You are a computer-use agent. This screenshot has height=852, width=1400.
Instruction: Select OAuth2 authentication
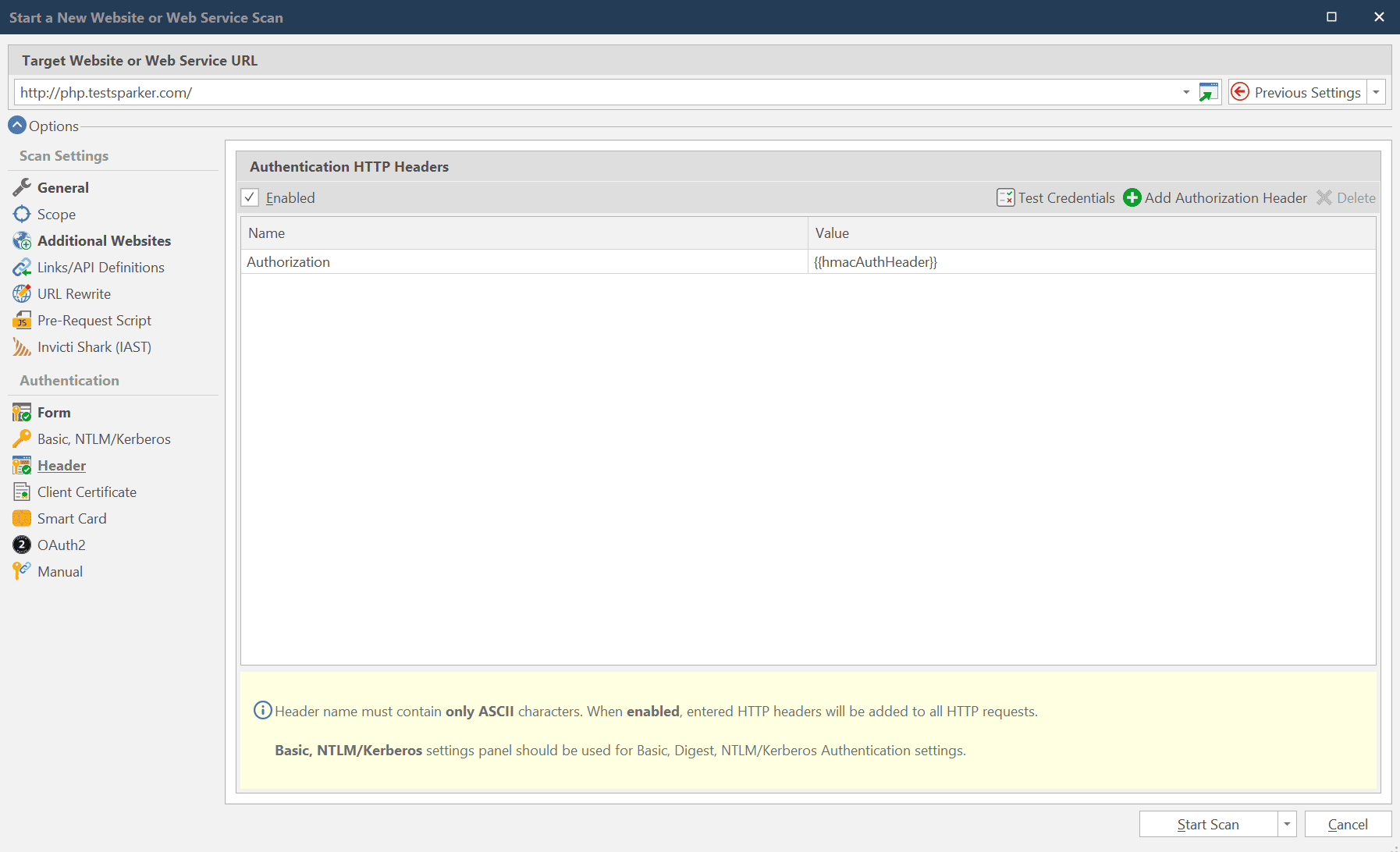(x=62, y=545)
